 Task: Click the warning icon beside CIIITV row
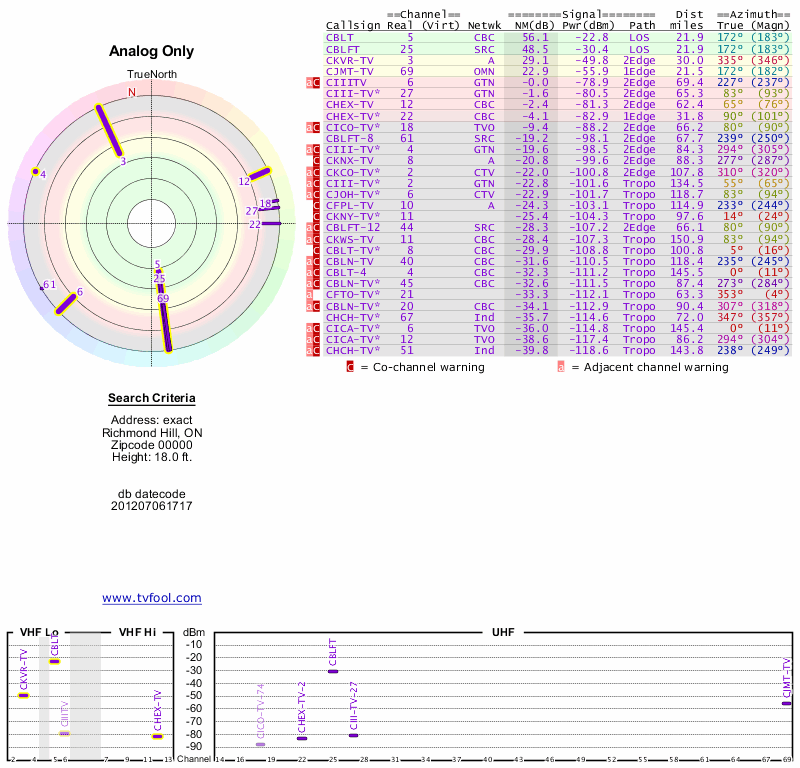coord(313,82)
